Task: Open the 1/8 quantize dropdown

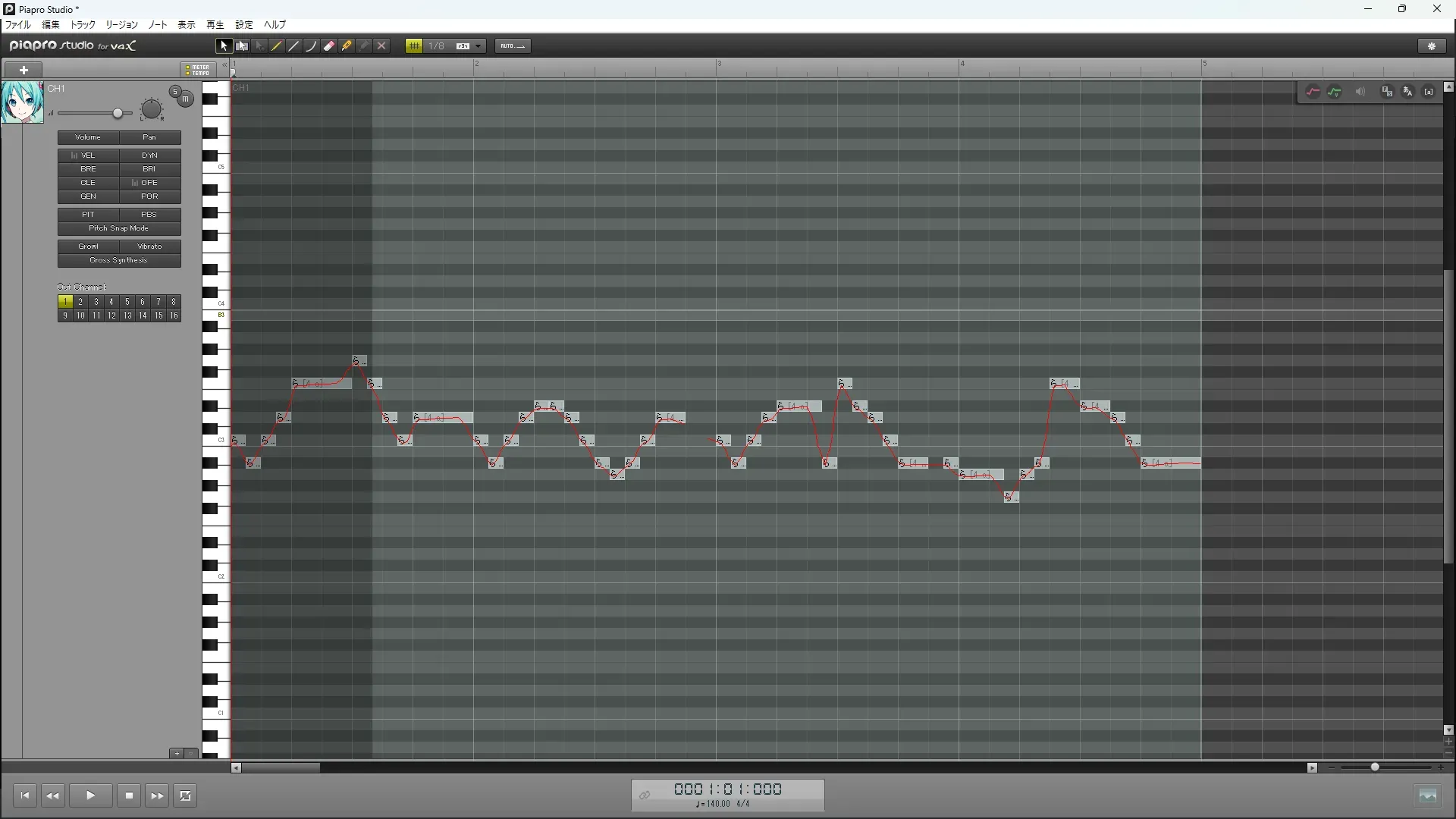Action: tap(479, 46)
